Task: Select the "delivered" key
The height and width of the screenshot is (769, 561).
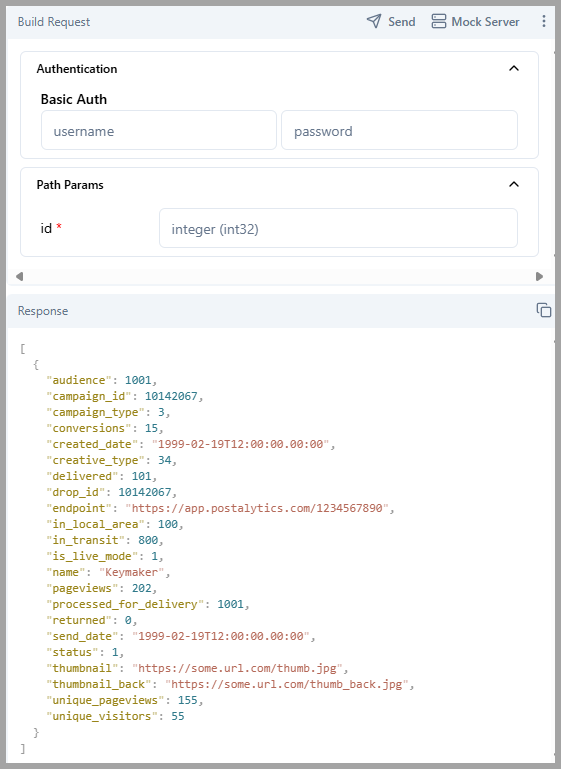Action: (x=82, y=476)
